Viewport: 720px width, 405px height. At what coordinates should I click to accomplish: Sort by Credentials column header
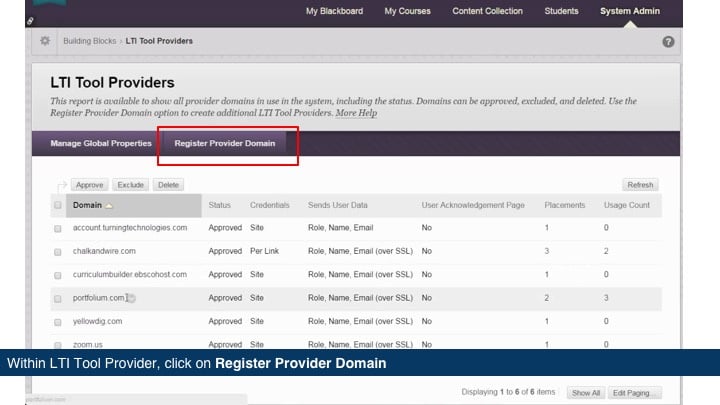pyautogui.click(x=270, y=205)
